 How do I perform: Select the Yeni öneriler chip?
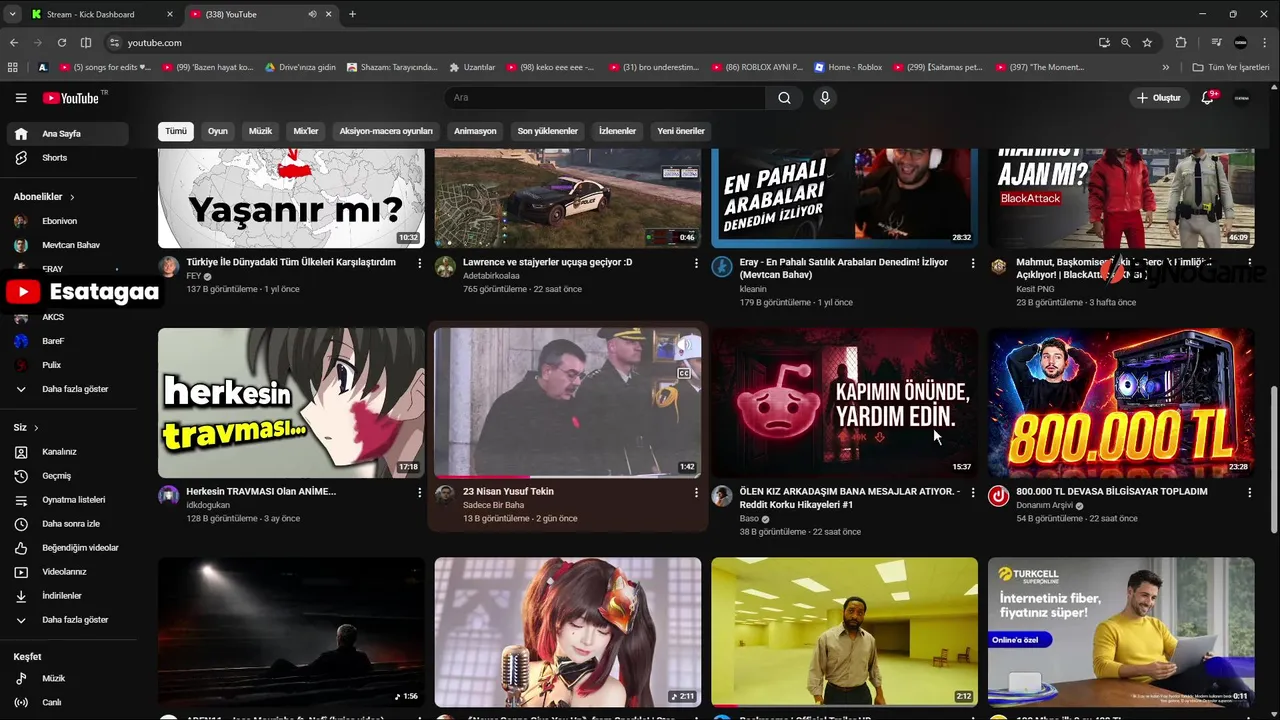[681, 131]
